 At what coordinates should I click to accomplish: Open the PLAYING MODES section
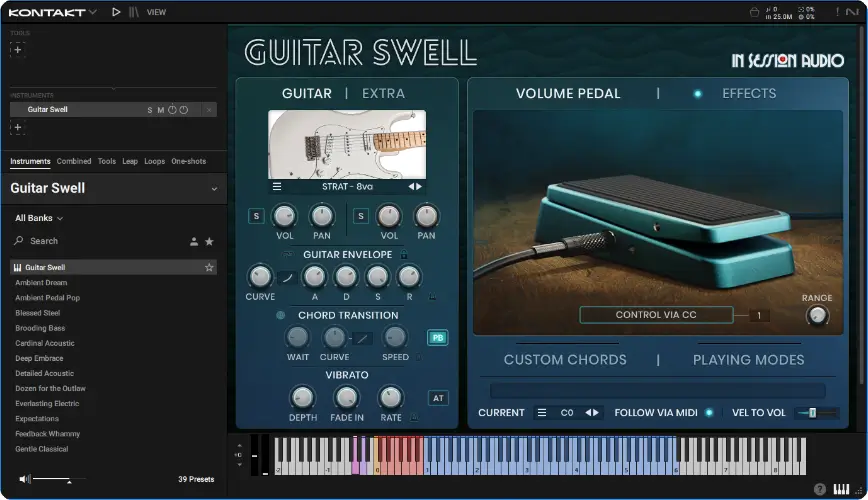(748, 360)
